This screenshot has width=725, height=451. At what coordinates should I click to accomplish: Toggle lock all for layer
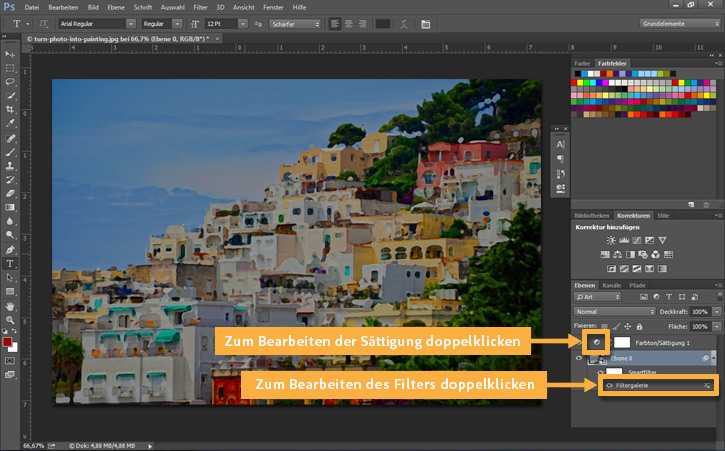pyautogui.click(x=639, y=327)
